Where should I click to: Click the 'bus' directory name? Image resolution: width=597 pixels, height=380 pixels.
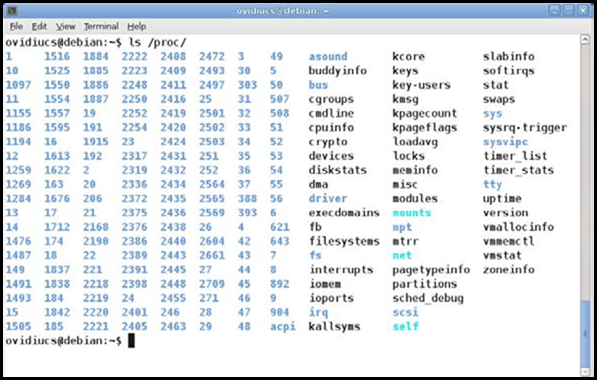318,85
